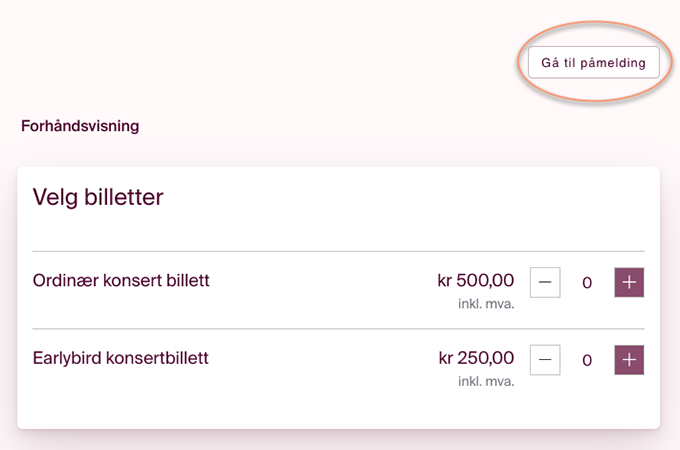Add one Earlybird konsertbillett ticket
Viewport: 680px width, 450px height.
tap(629, 359)
